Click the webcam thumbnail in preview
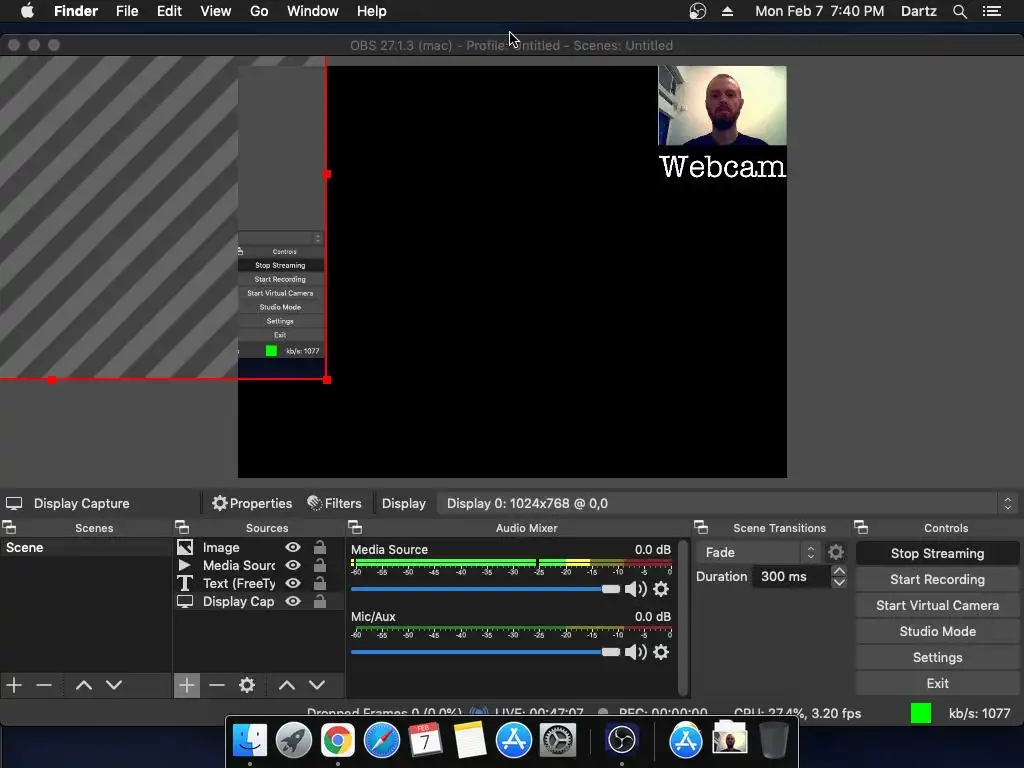The width and height of the screenshot is (1024, 768). tap(722, 105)
